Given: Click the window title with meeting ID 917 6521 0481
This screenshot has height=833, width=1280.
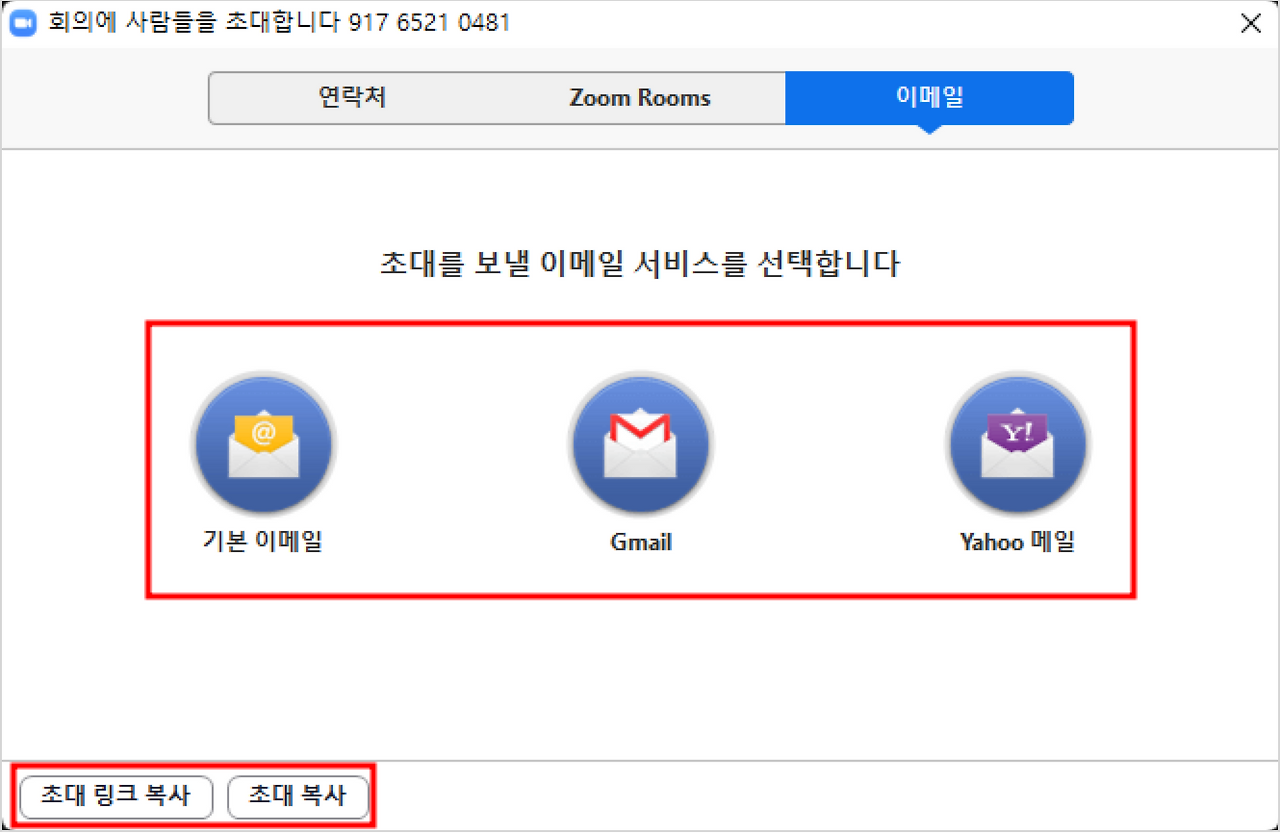Looking at the screenshot, I should click(280, 23).
